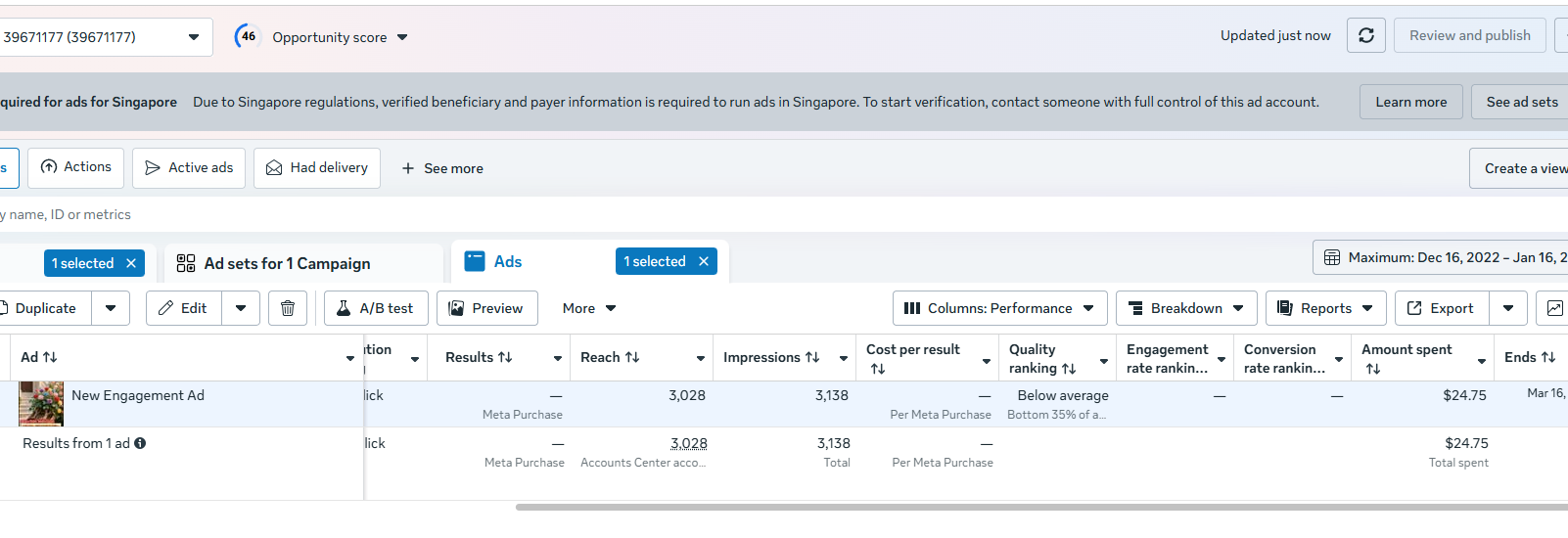This screenshot has height=538, width=1568.
Task: Click the info icon beside Results from 1 ad
Action: point(140,443)
